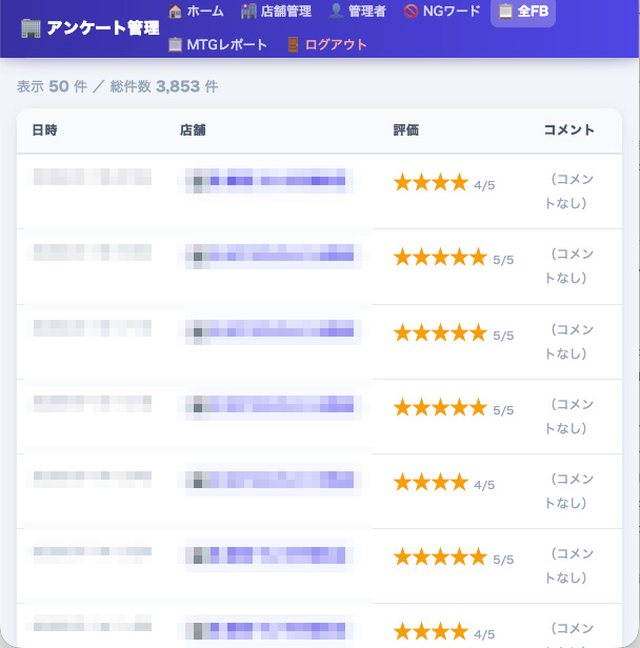Go to 店舗管理 page
640x648 pixels.
click(276, 11)
